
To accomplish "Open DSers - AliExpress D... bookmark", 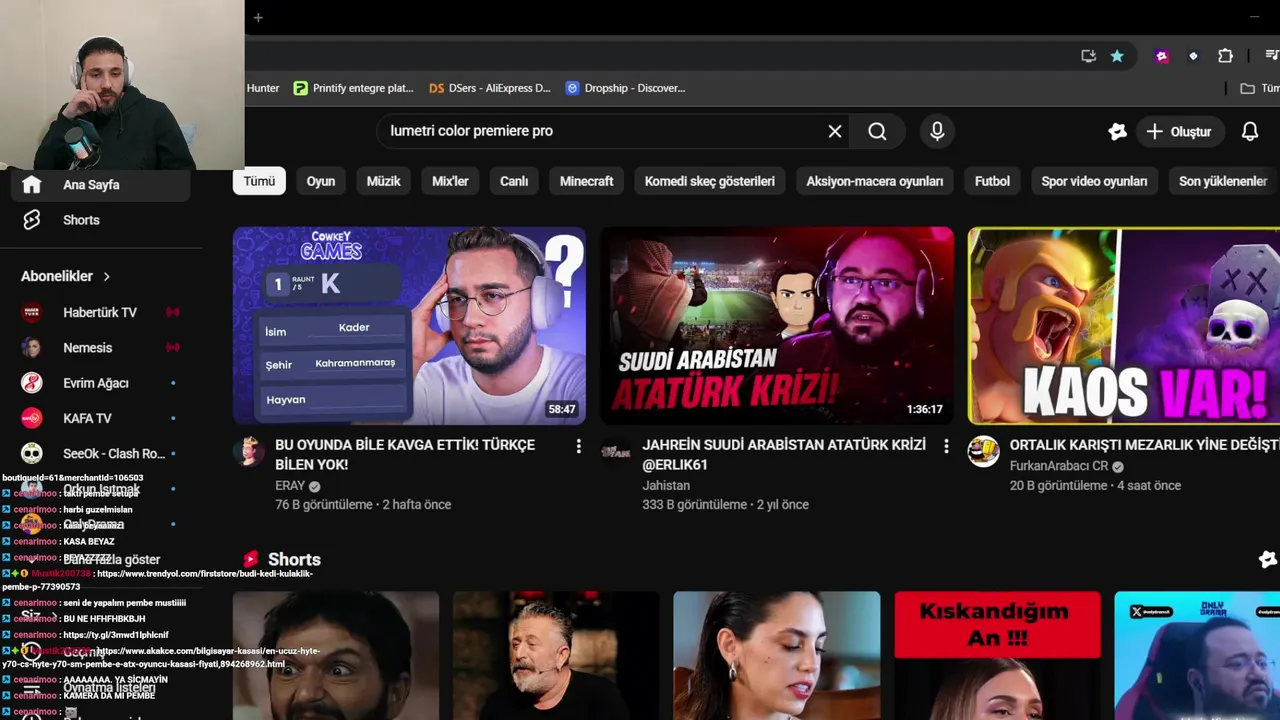I will 490,88.
